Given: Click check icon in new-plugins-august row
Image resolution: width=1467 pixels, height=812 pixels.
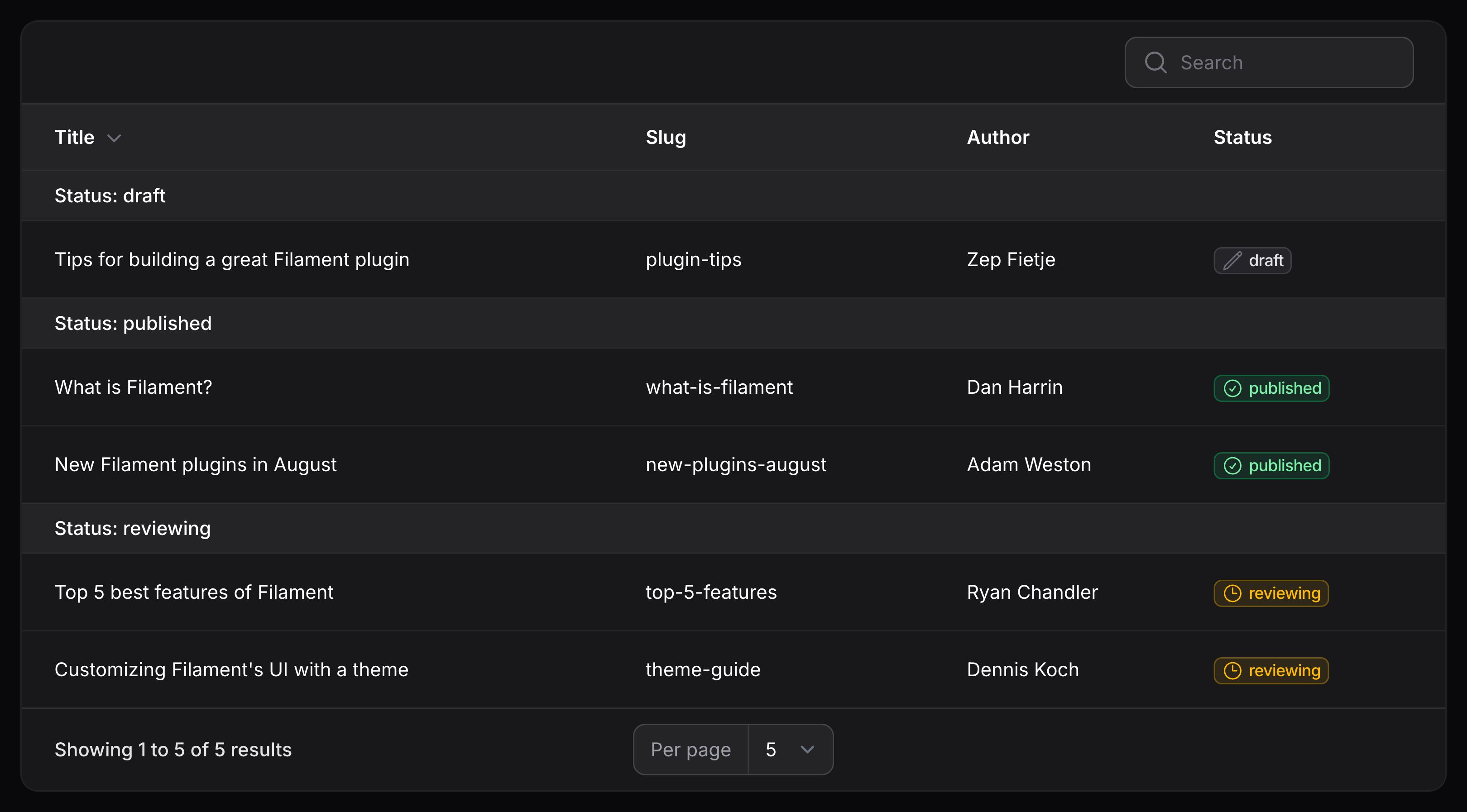Looking at the screenshot, I should [1232, 466].
